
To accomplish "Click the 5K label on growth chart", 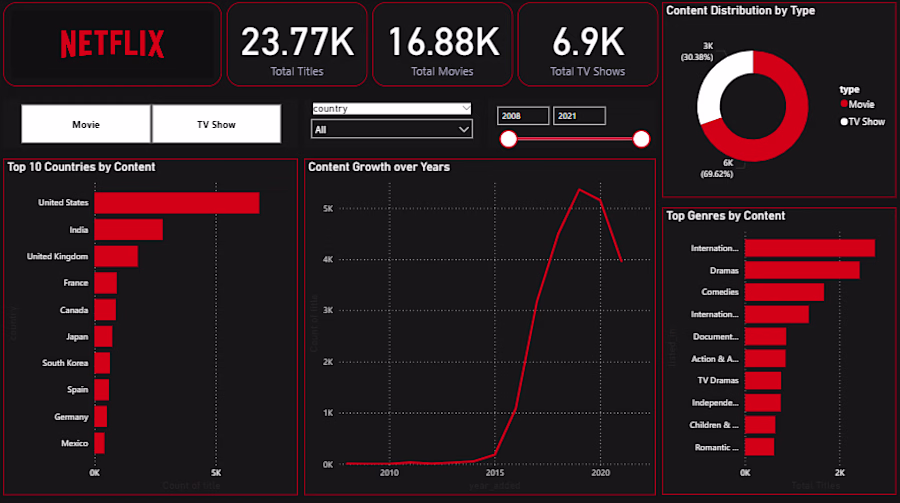I will click(328, 208).
